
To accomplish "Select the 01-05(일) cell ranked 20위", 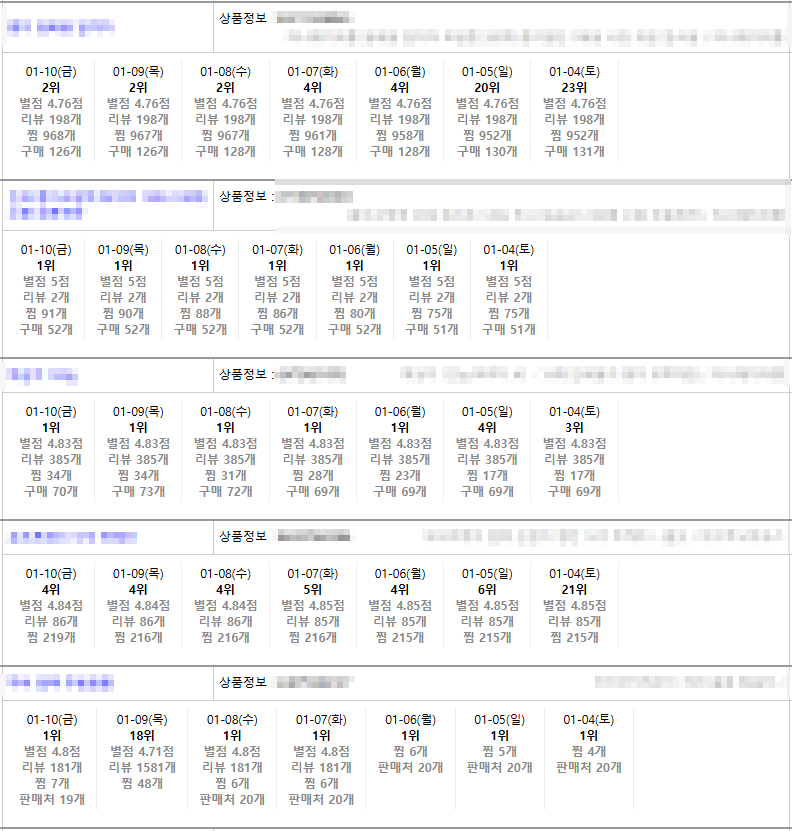I will coord(488,111).
